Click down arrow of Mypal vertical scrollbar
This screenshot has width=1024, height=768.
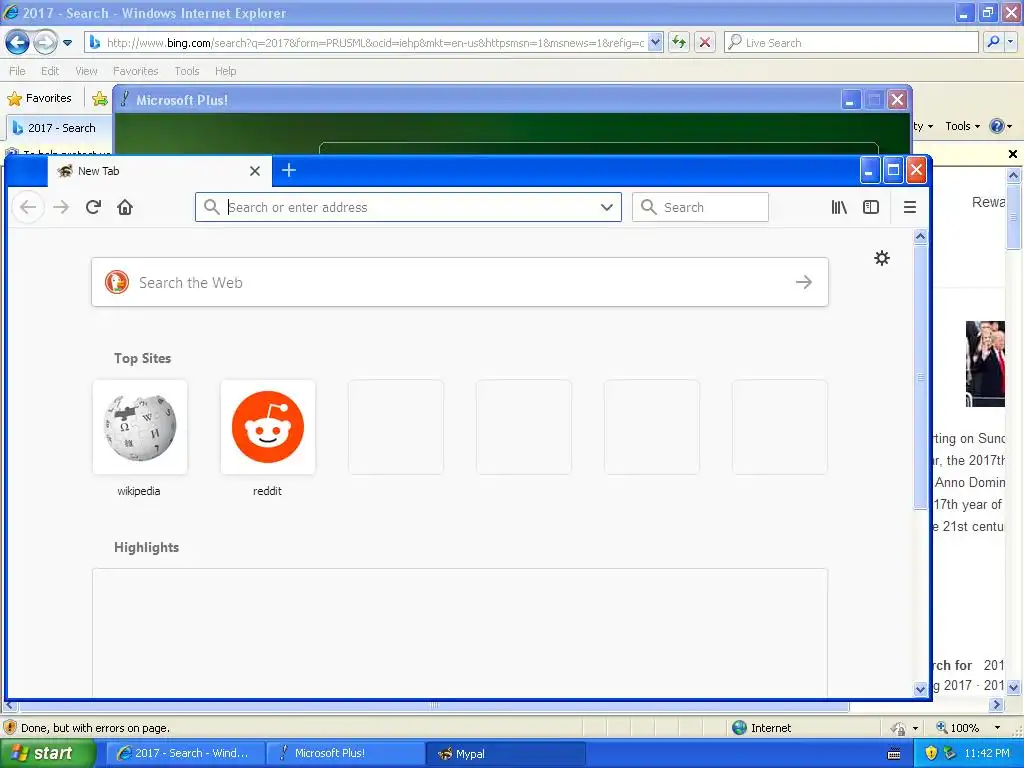click(920, 689)
